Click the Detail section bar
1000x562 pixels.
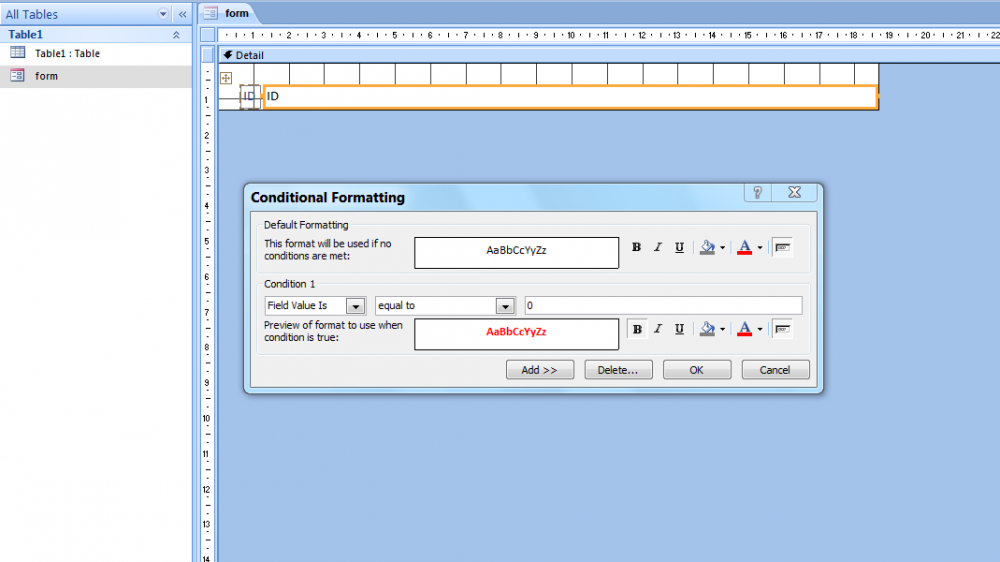[x=609, y=55]
